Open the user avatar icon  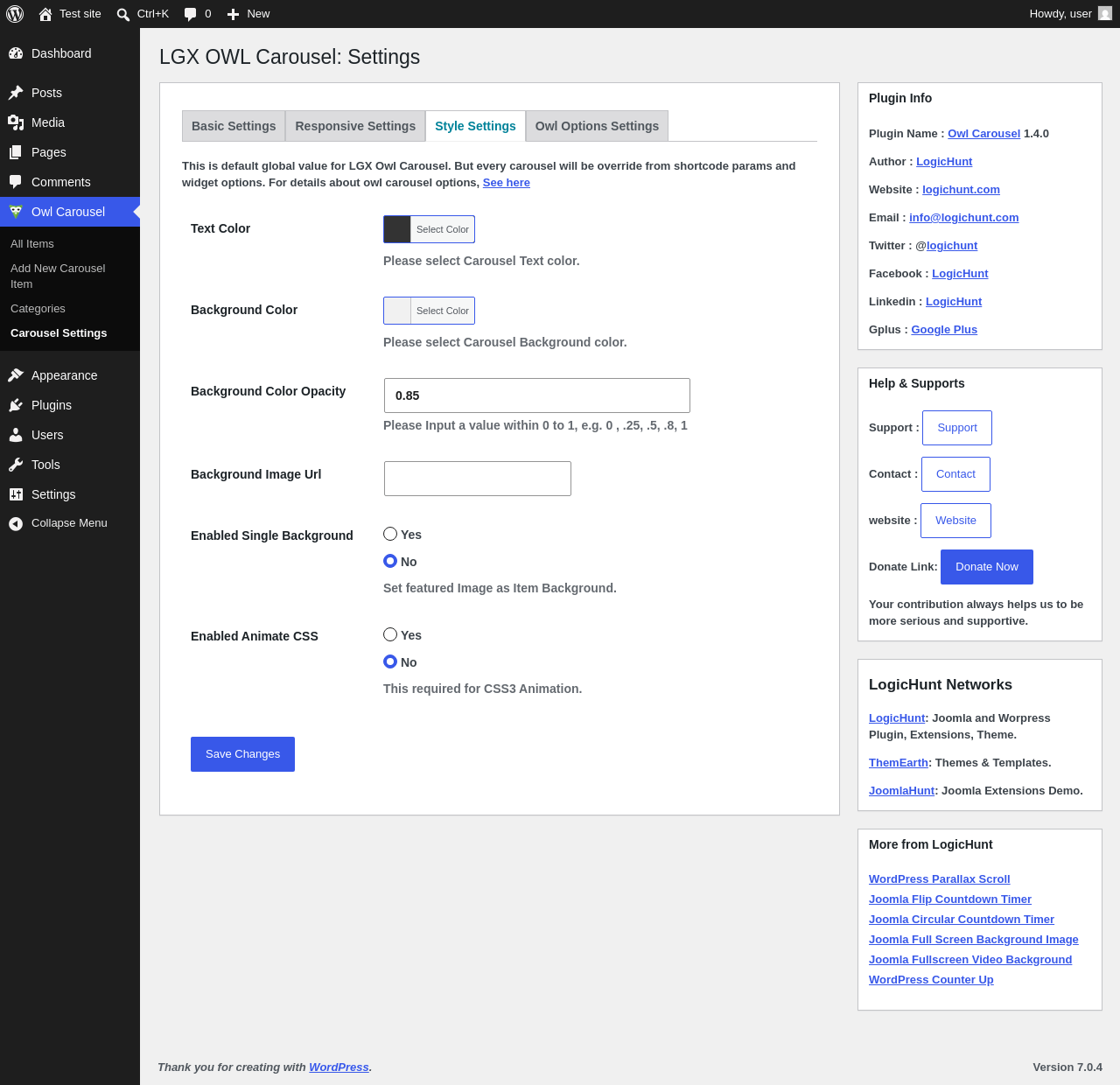[x=1105, y=13]
